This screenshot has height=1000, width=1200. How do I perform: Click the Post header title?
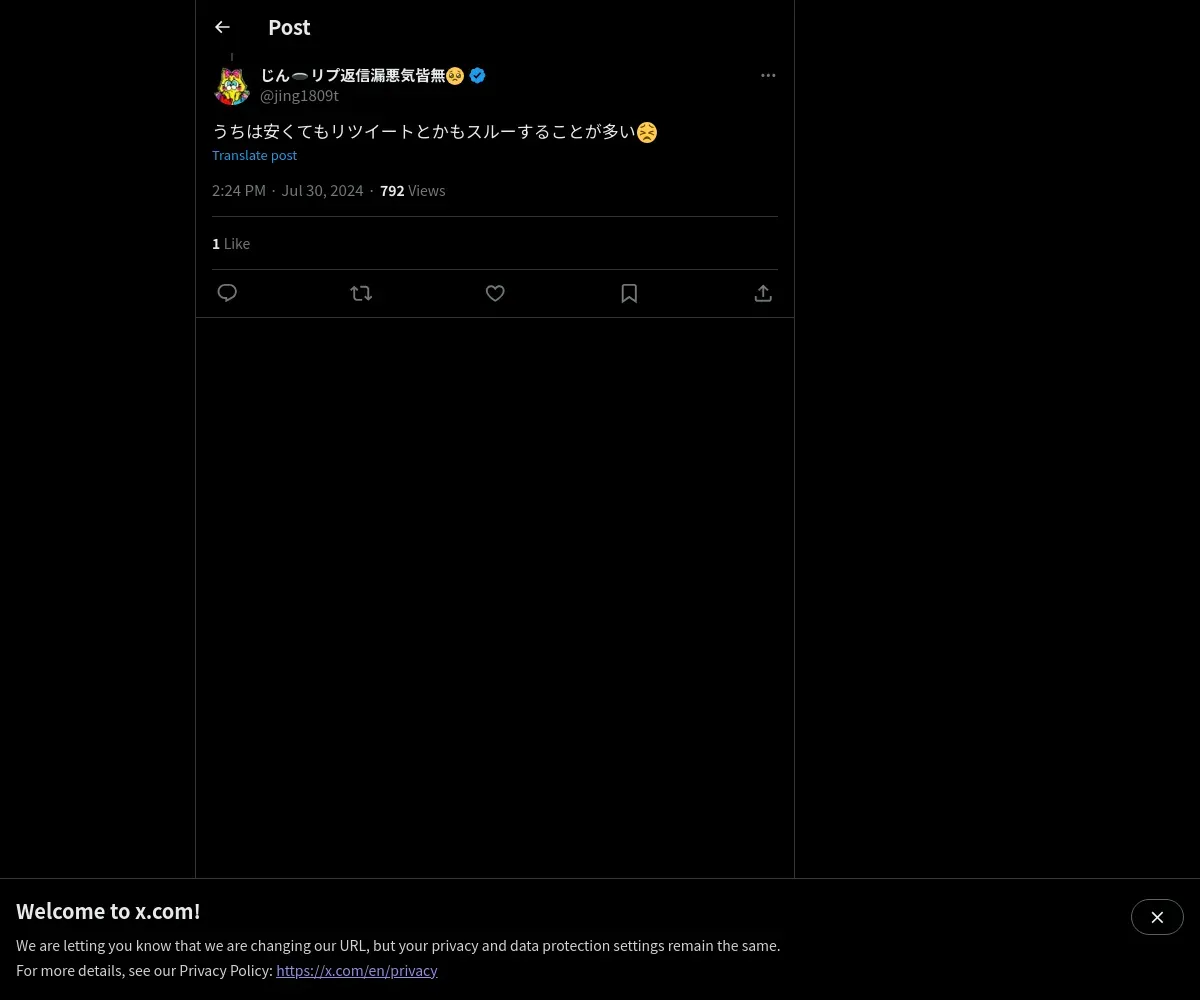(x=289, y=27)
